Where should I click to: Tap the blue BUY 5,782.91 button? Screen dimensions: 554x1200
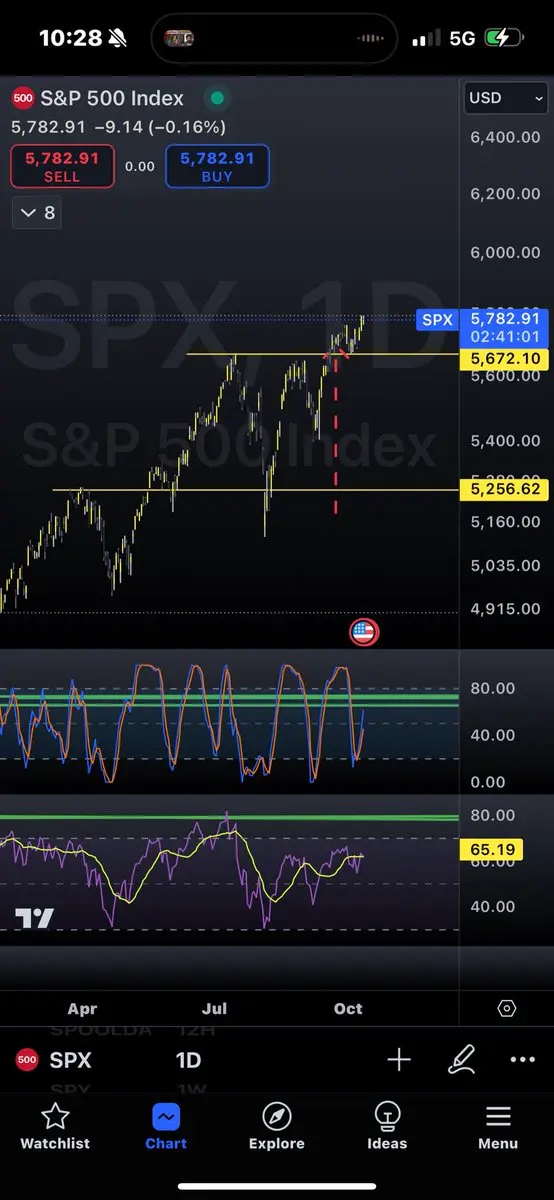[x=217, y=167]
